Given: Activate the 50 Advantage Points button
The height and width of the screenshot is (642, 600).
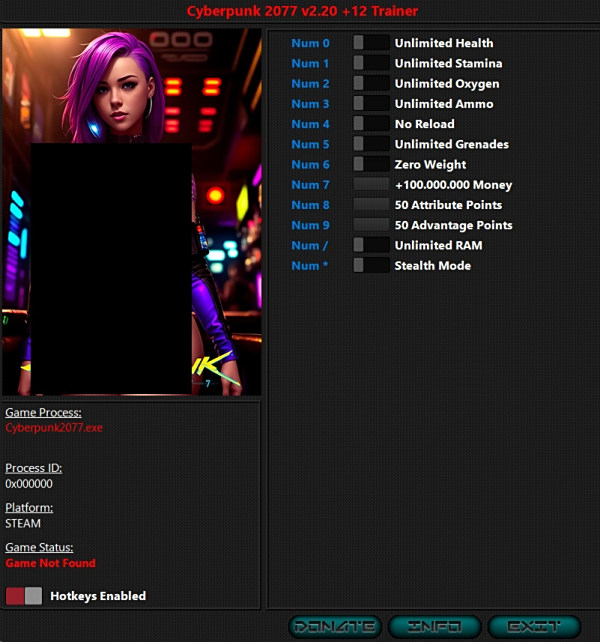Looking at the screenshot, I should pos(371,225).
